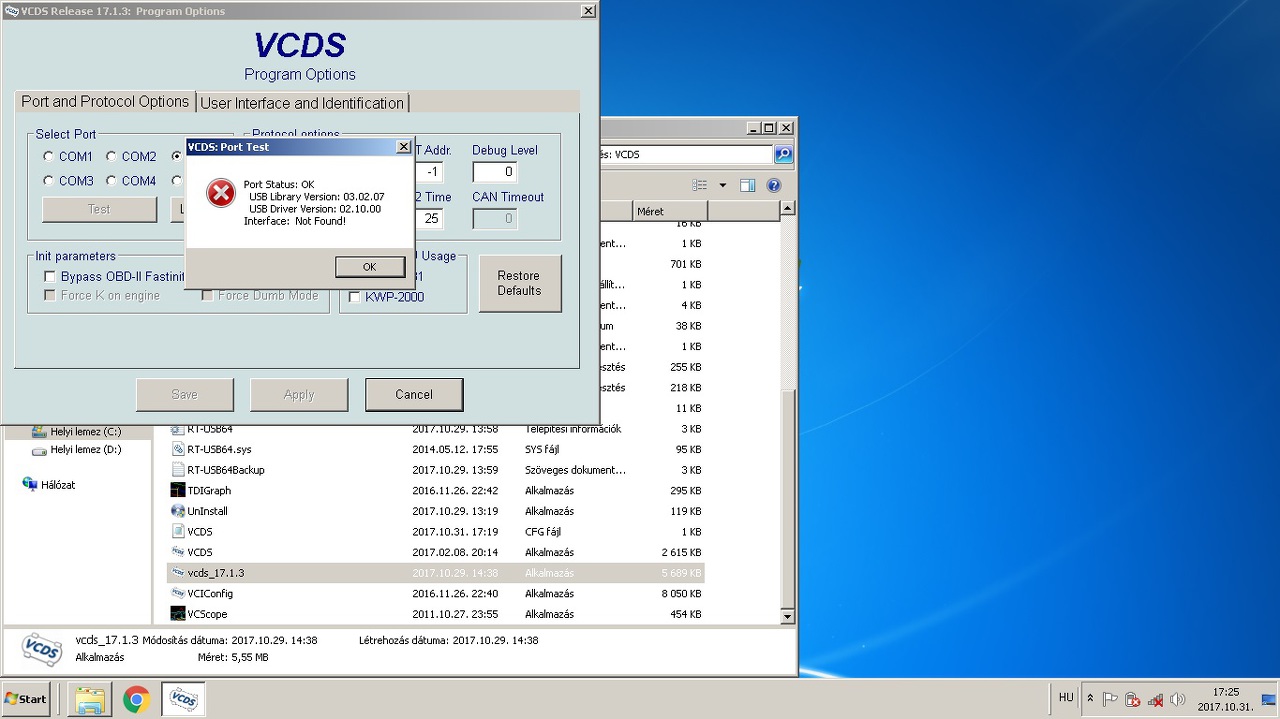Click the VCIConfig application icon
This screenshot has width=1280, height=719.
[x=178, y=593]
